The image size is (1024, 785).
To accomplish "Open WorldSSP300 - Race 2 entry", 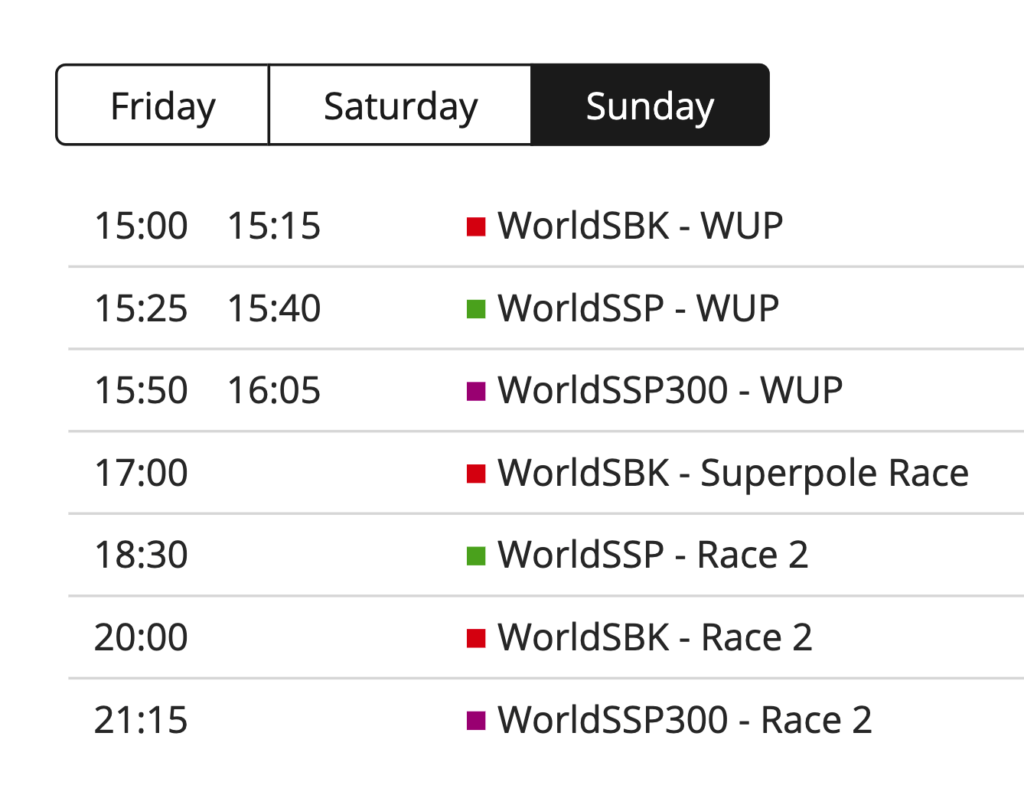I will [x=684, y=720].
